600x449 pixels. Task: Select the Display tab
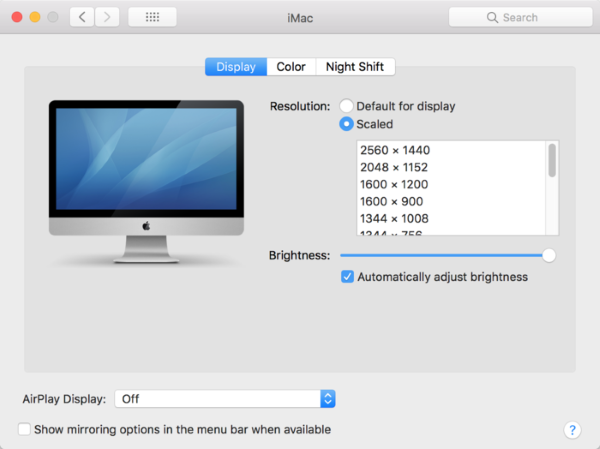236,67
